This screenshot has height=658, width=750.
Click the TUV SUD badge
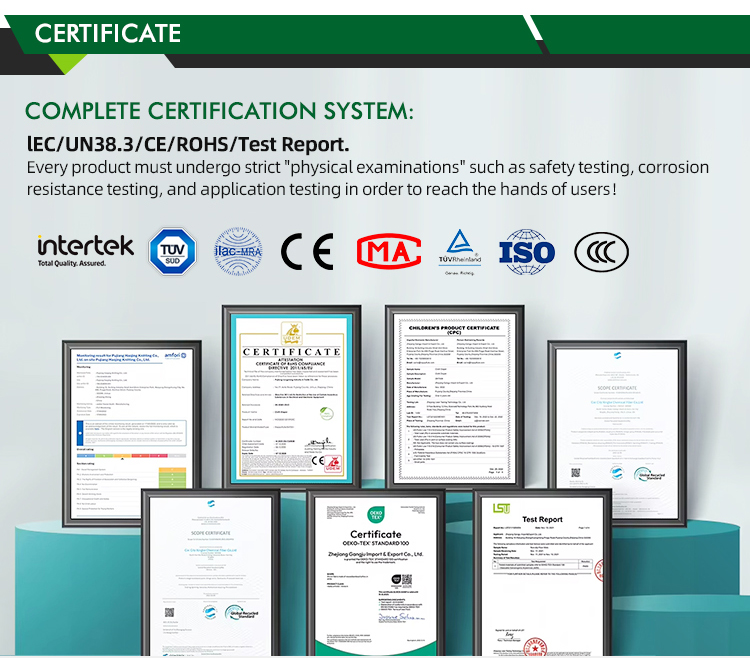tap(172, 252)
